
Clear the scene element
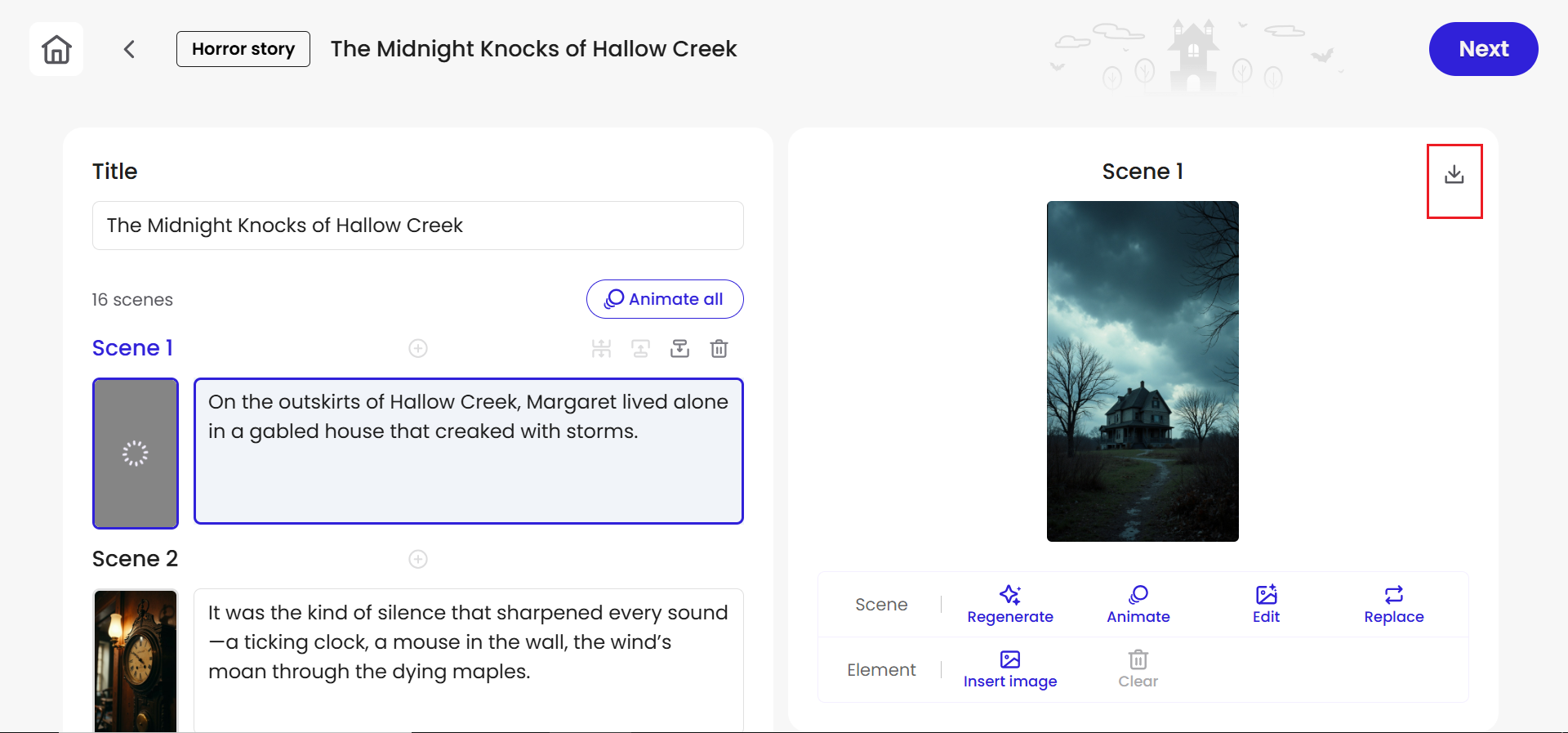pyautogui.click(x=1138, y=669)
